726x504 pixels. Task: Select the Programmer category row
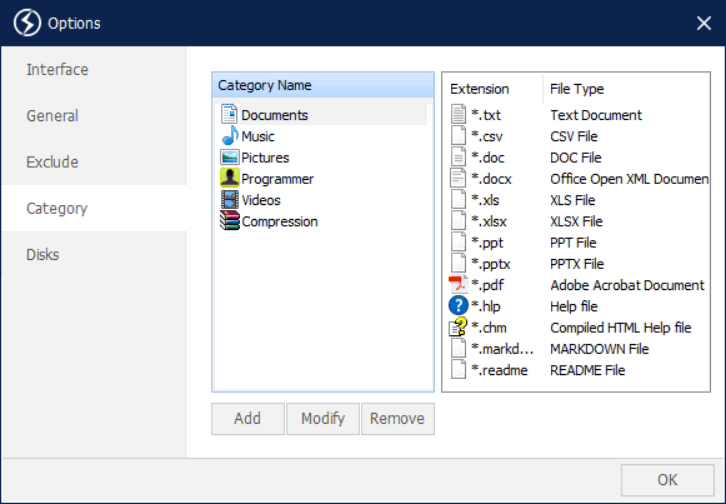coord(323,179)
